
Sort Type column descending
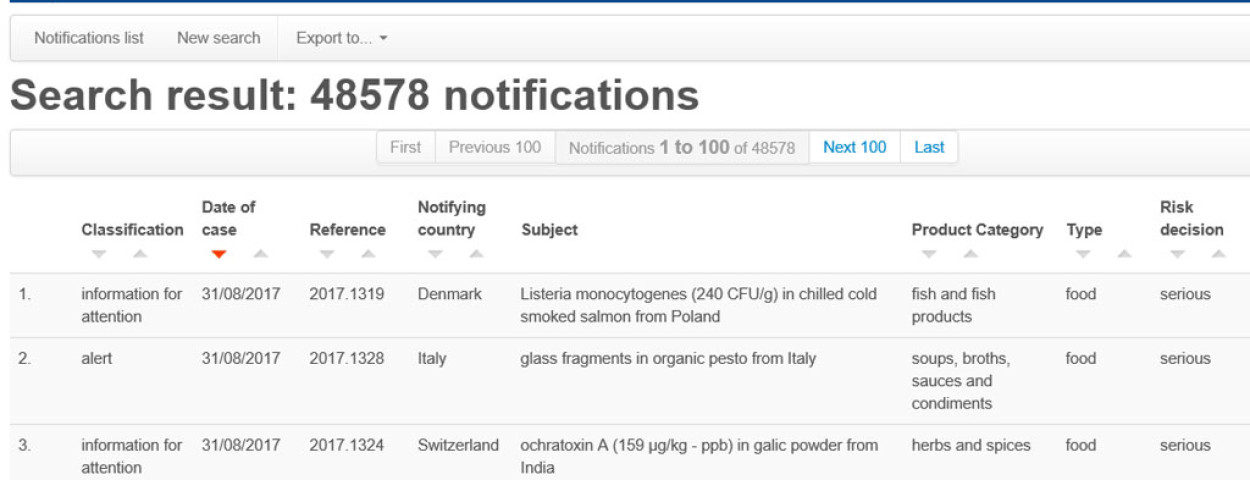(x=1084, y=254)
